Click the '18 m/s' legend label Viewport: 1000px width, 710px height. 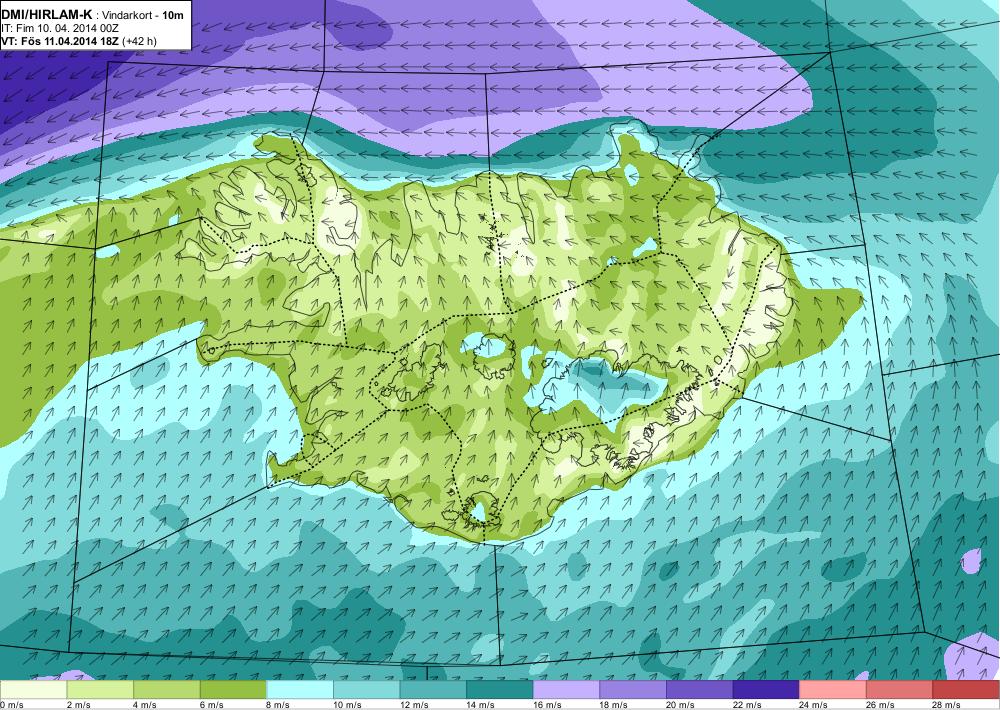pyautogui.click(x=614, y=705)
